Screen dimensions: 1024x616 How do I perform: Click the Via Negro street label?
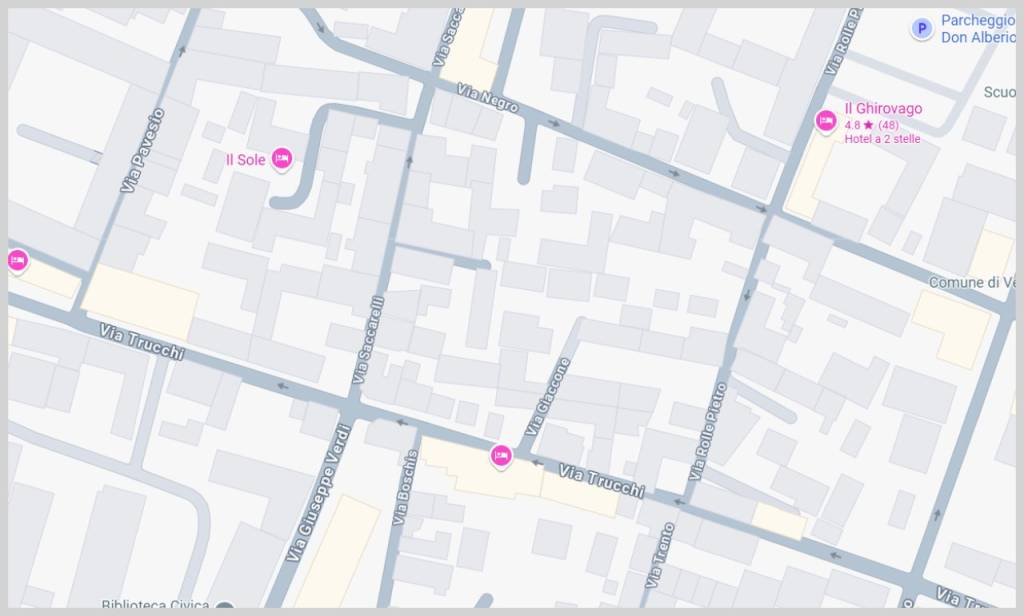coord(488,98)
